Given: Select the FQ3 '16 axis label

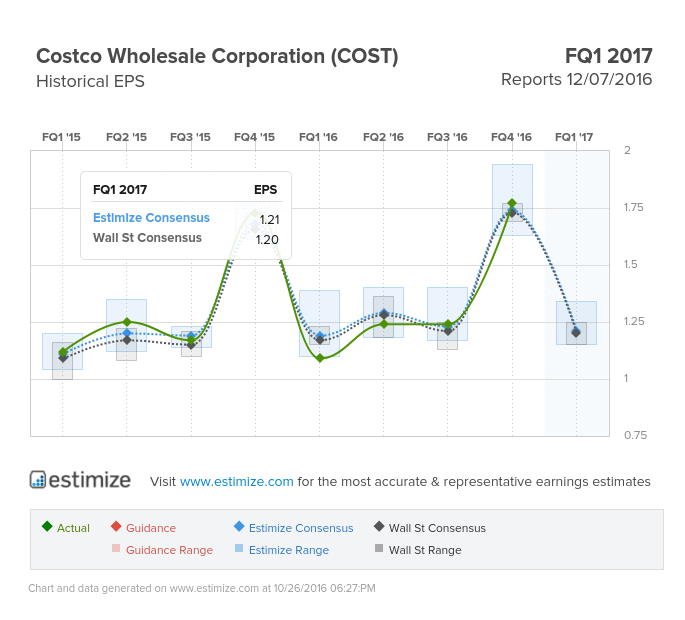Looking at the screenshot, I should click(x=447, y=137).
